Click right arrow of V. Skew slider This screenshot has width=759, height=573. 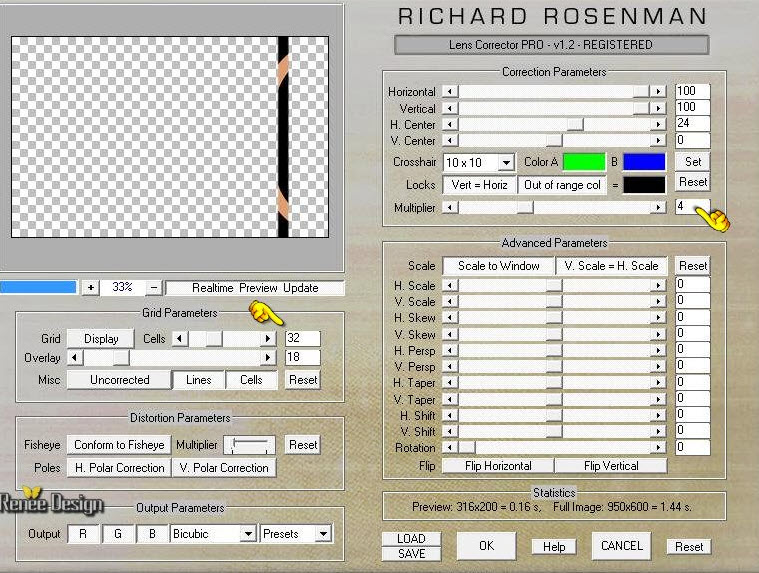click(x=658, y=334)
